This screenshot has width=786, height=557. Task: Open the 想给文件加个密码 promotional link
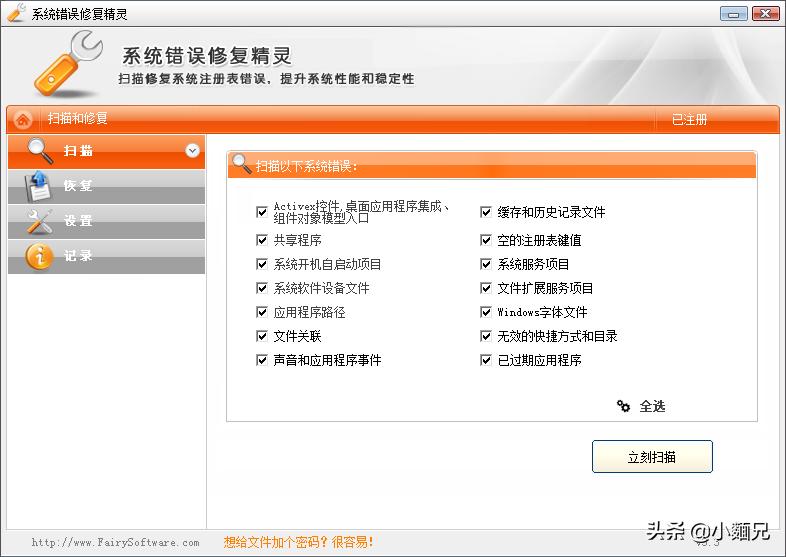tap(298, 542)
